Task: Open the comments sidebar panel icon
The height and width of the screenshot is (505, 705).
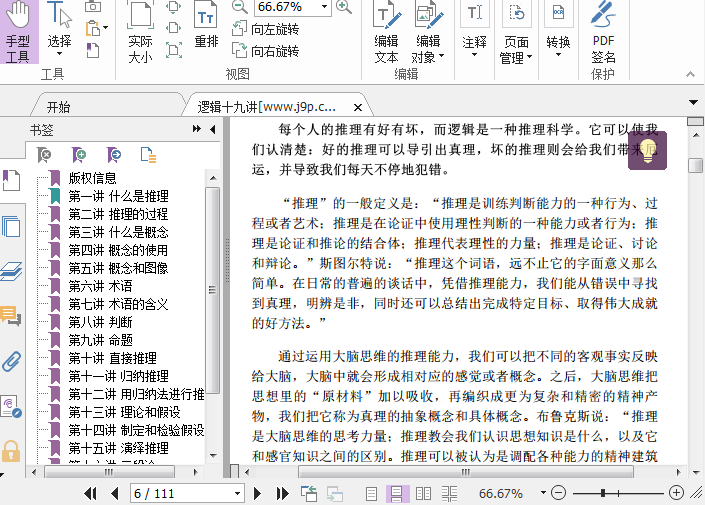Action: pos(11,316)
